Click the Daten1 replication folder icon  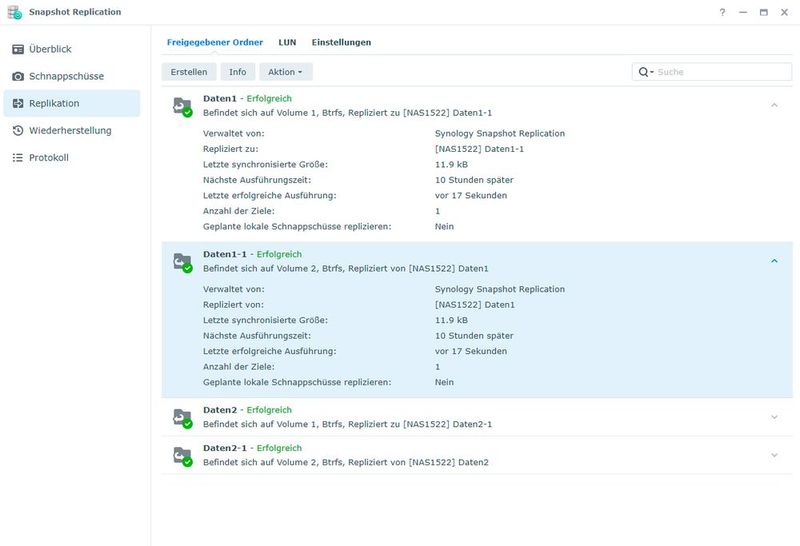(183, 107)
